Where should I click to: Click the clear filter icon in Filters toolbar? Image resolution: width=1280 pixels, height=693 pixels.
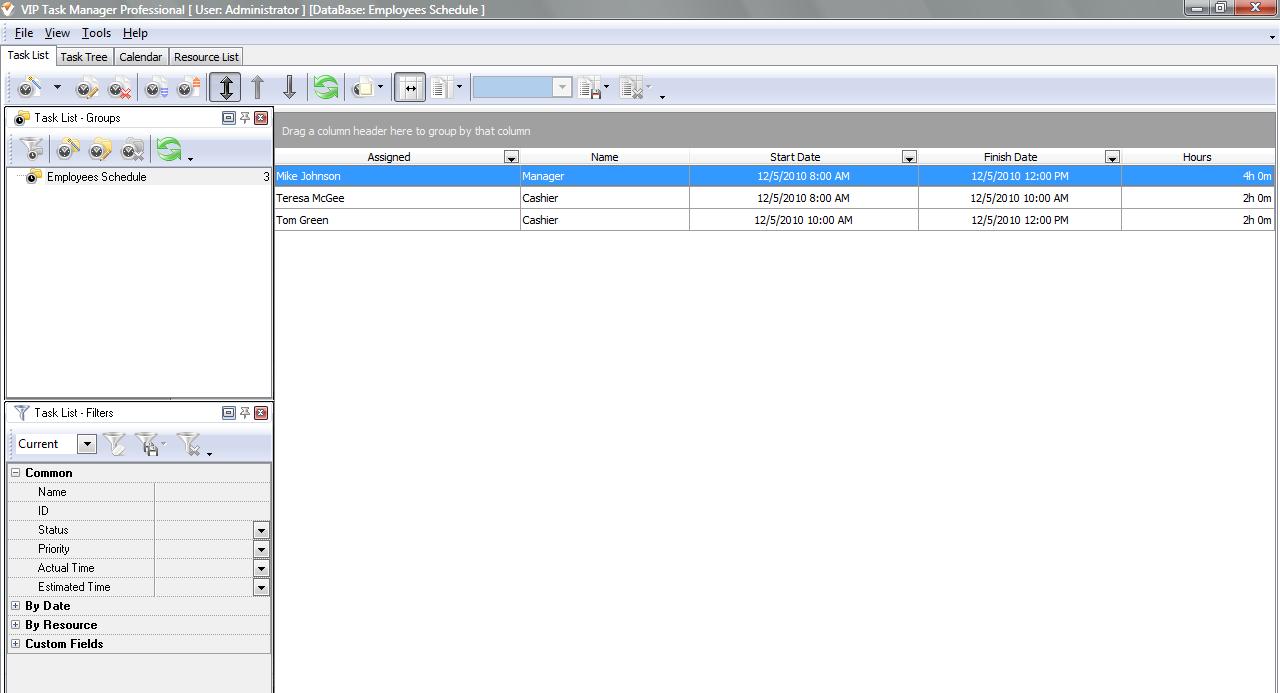click(x=189, y=444)
